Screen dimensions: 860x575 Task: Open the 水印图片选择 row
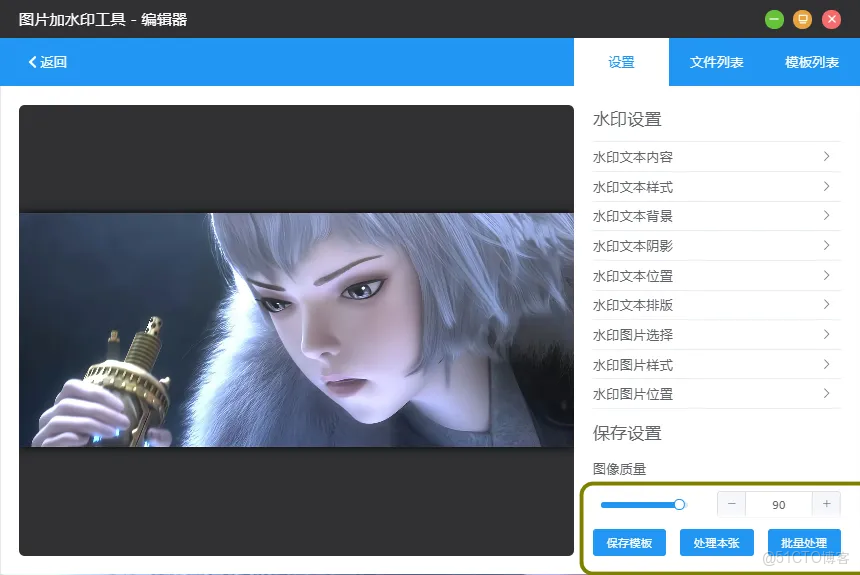click(716, 335)
